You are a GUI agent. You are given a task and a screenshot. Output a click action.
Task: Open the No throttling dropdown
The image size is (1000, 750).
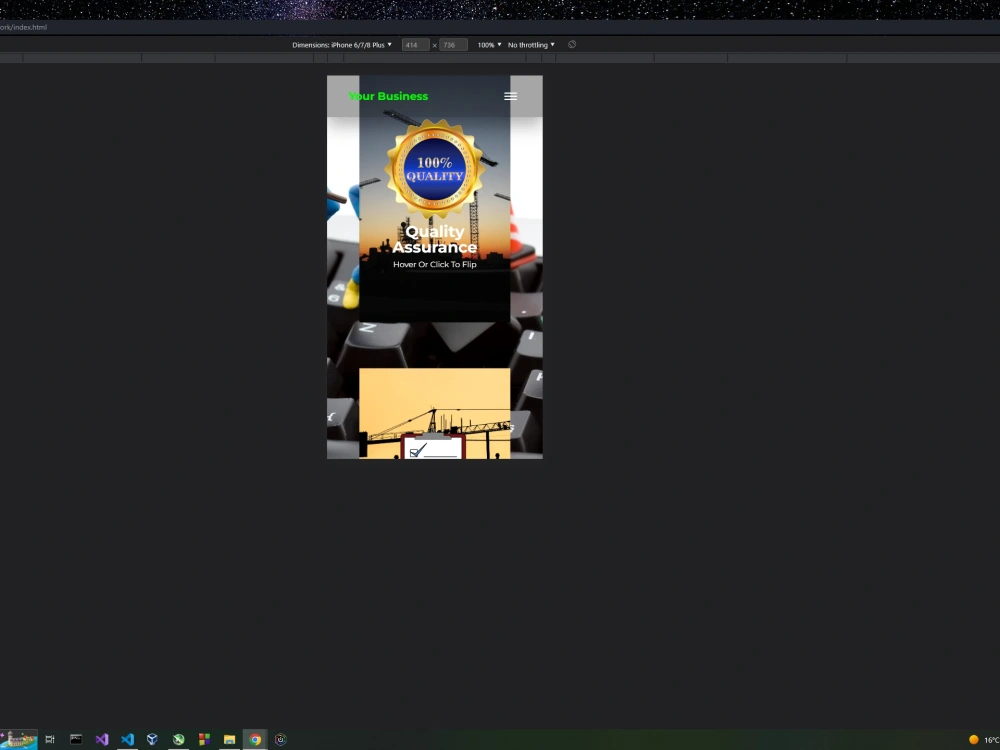(531, 45)
